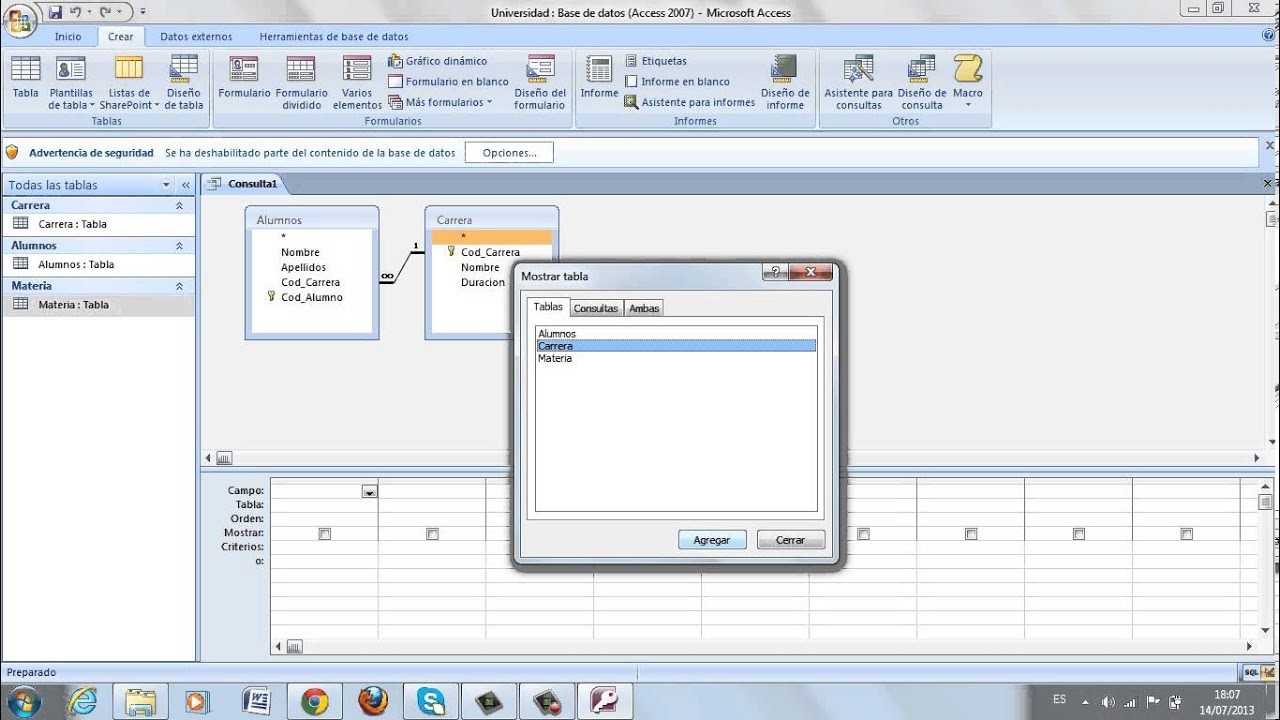Select Apellidos field in Alumnos table

point(303,267)
